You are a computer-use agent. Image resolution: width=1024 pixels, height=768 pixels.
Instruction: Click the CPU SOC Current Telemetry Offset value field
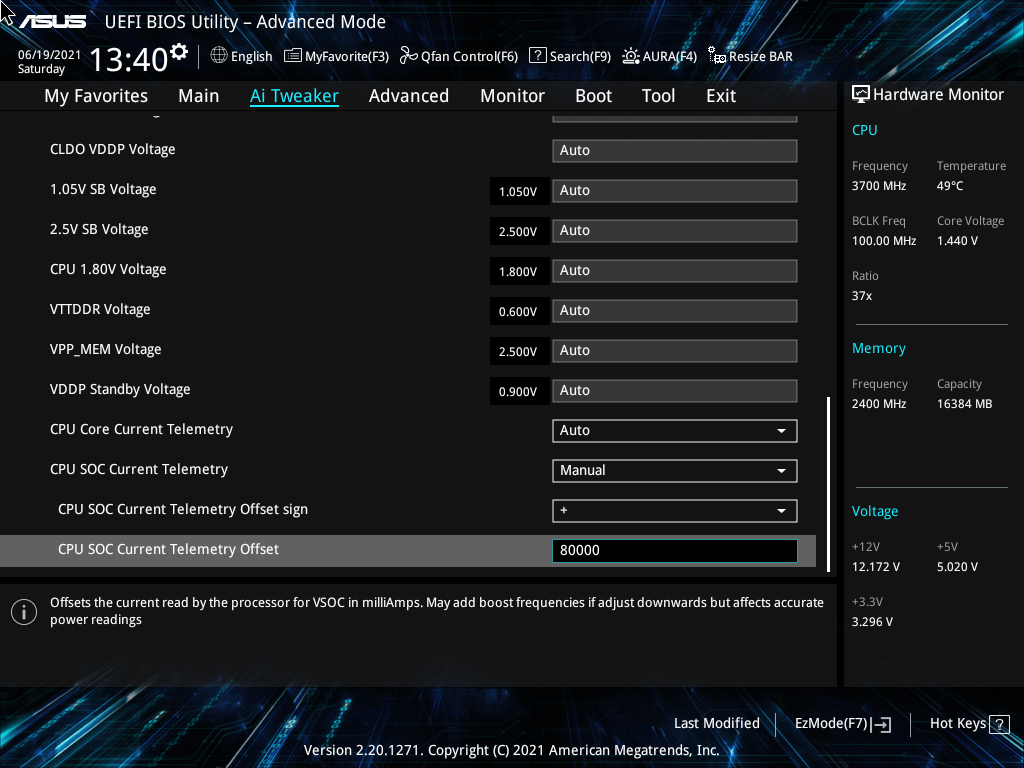[x=674, y=550]
